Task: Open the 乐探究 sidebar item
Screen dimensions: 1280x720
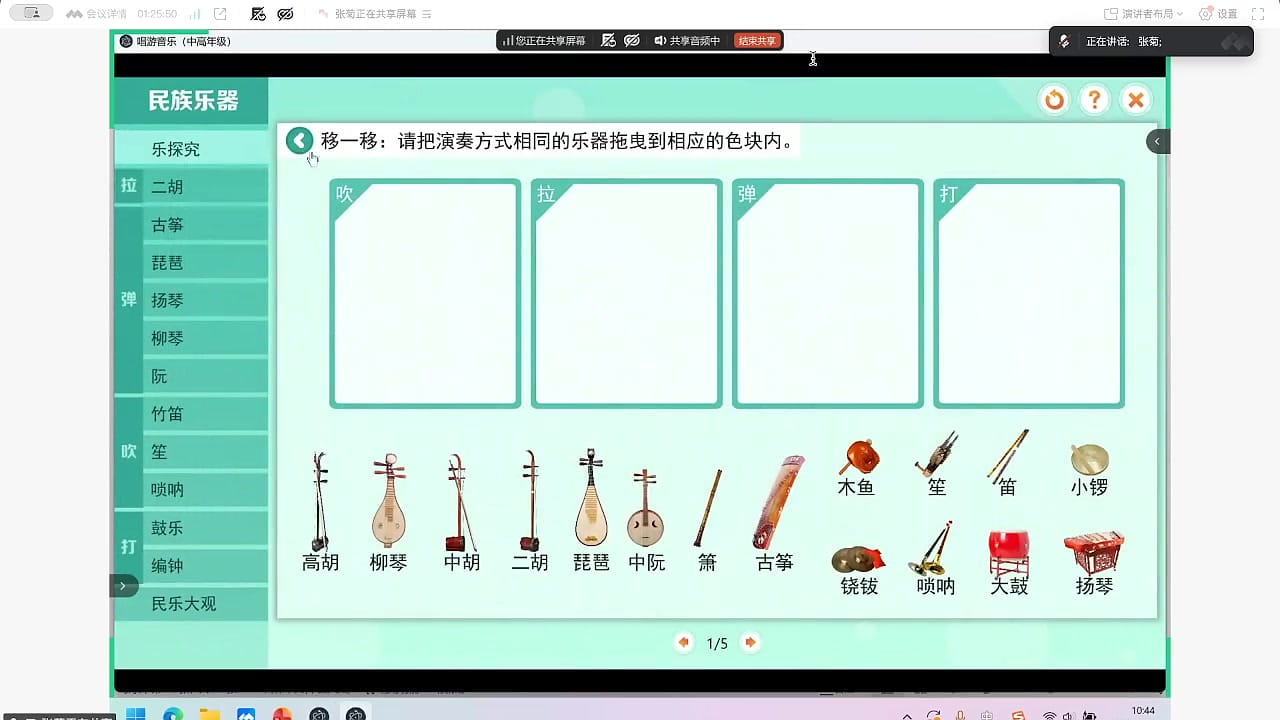Action: coord(191,149)
